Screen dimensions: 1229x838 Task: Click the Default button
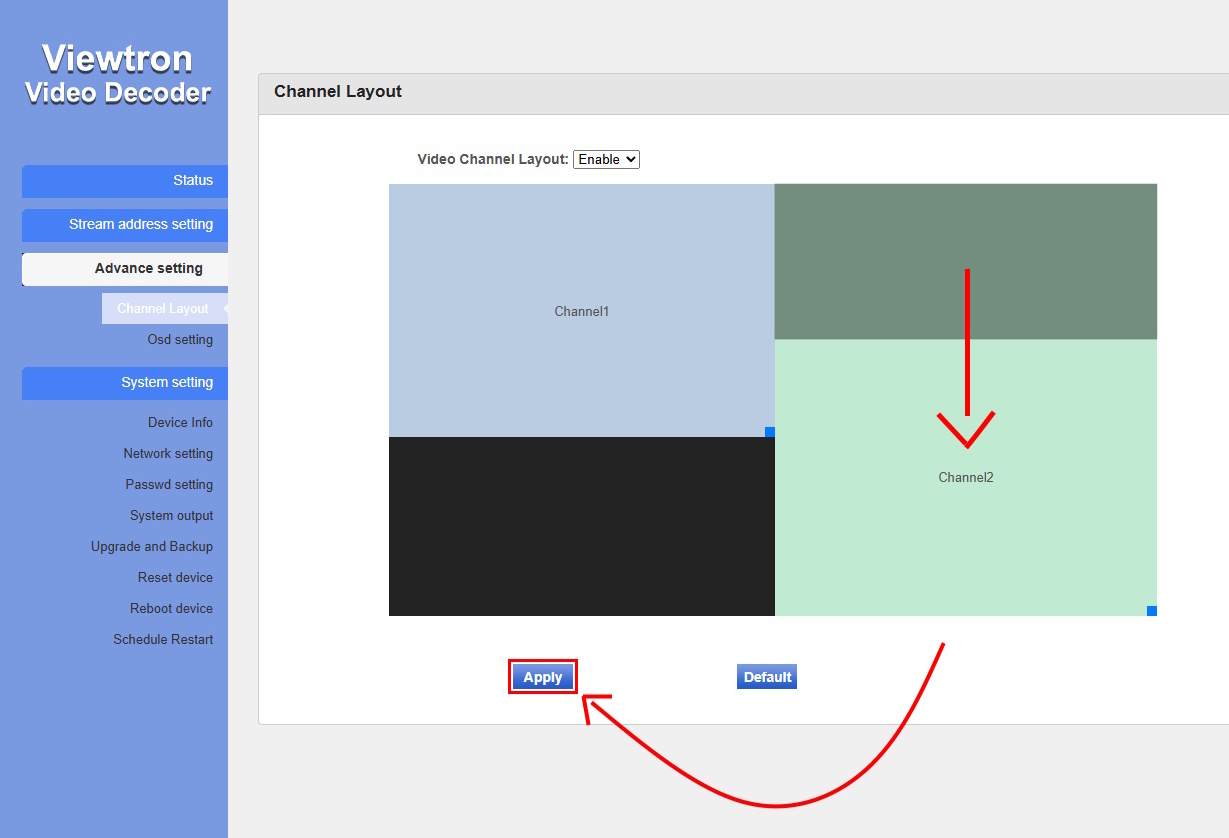pos(767,677)
